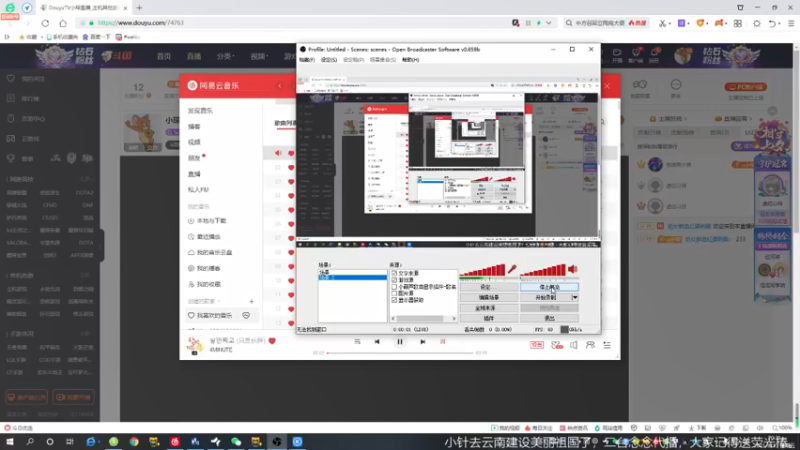Click the left scroll arrow in OBS sources list

coord(393,318)
